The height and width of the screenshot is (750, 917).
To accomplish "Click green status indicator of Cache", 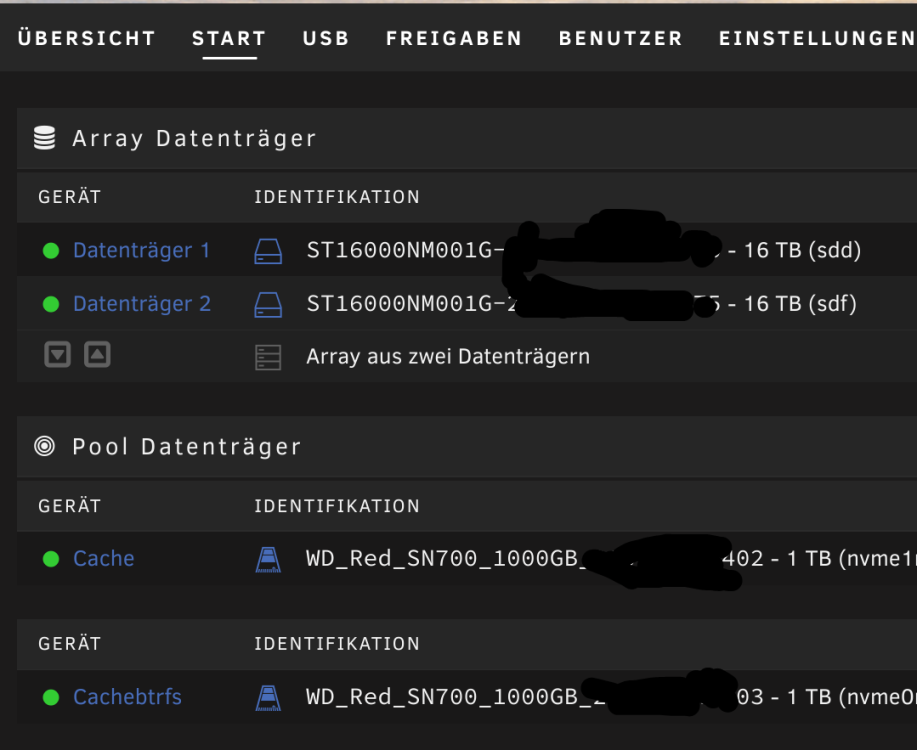I will pos(51,559).
